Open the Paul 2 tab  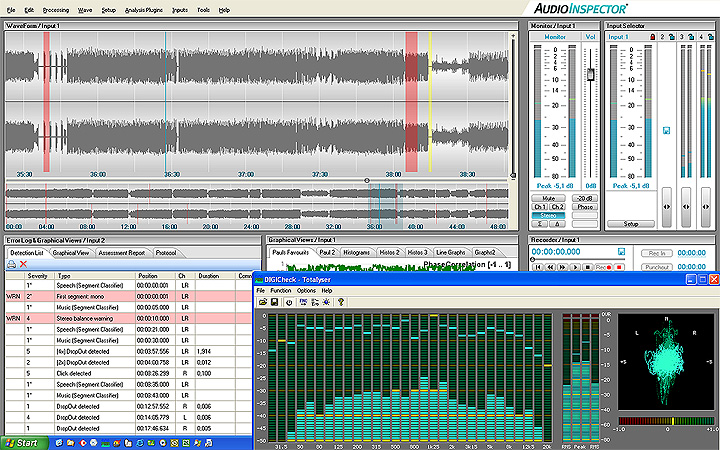[327, 253]
